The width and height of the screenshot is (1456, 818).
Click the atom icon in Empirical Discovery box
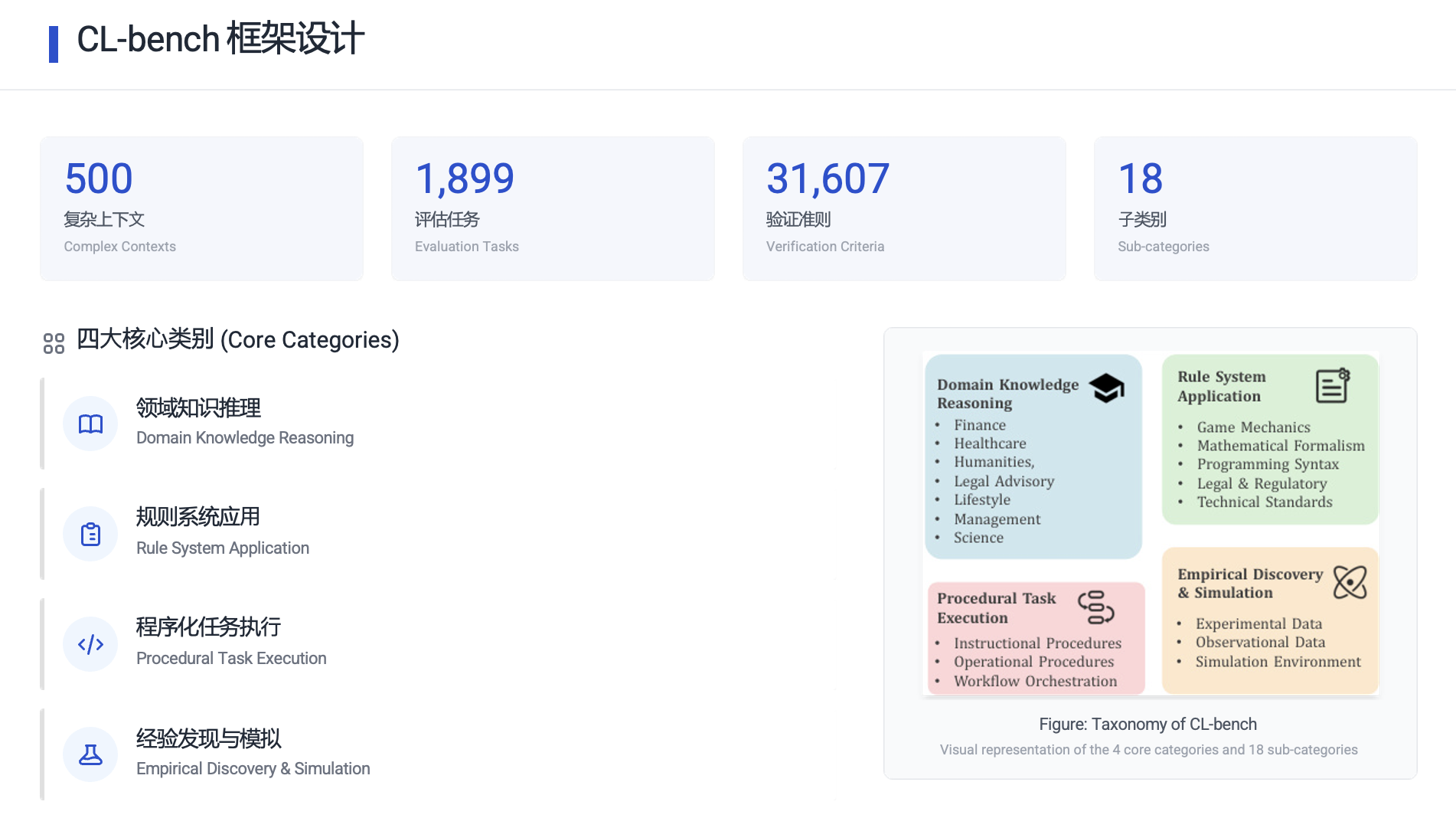click(x=1350, y=583)
